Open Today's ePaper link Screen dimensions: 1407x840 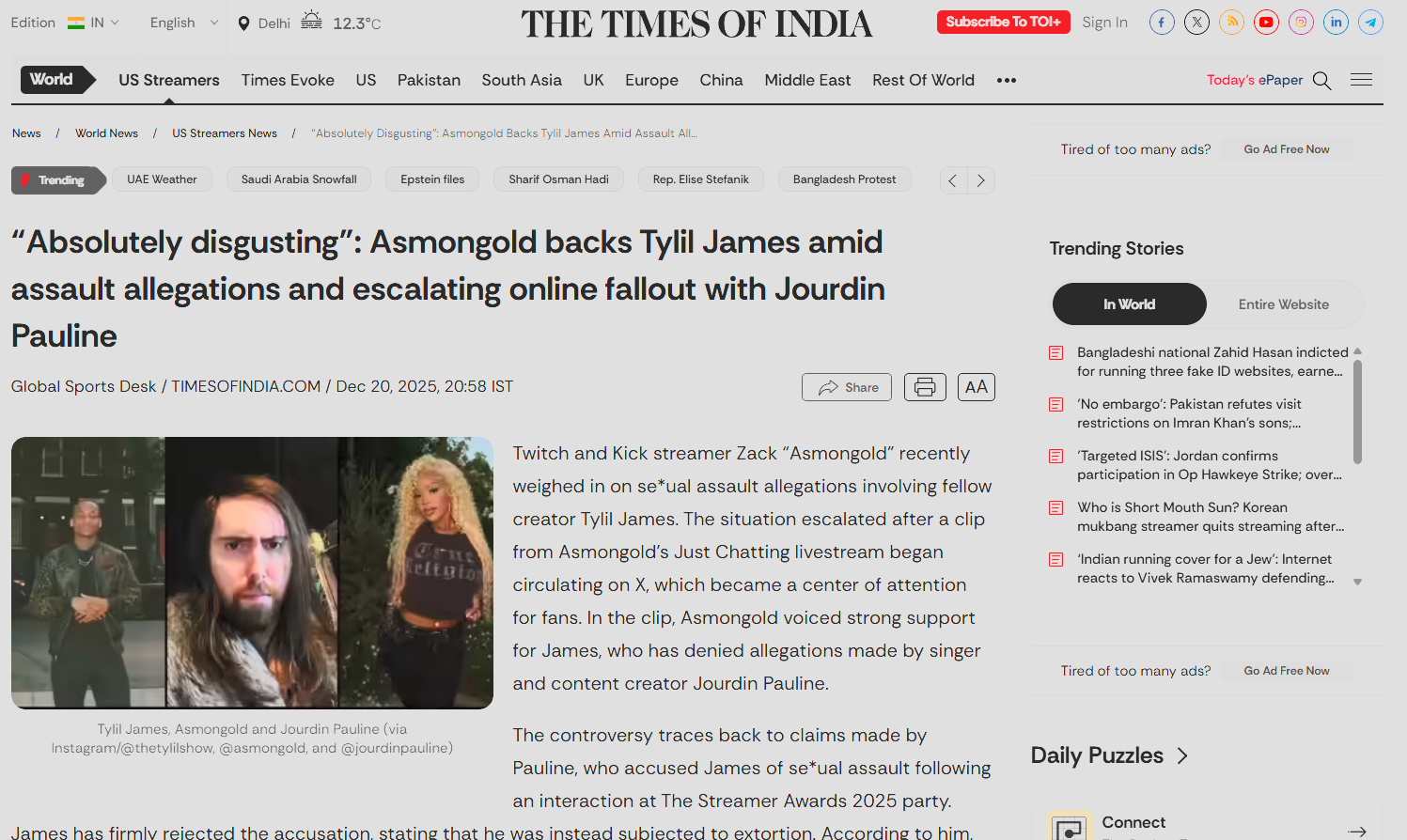pyautogui.click(x=1255, y=80)
